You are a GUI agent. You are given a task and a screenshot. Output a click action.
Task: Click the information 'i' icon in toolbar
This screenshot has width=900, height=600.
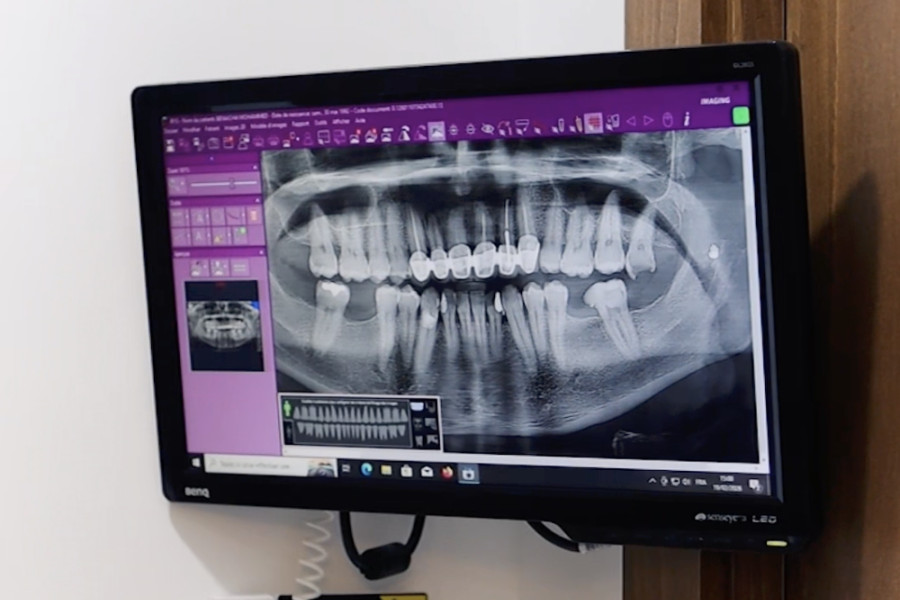(686, 119)
